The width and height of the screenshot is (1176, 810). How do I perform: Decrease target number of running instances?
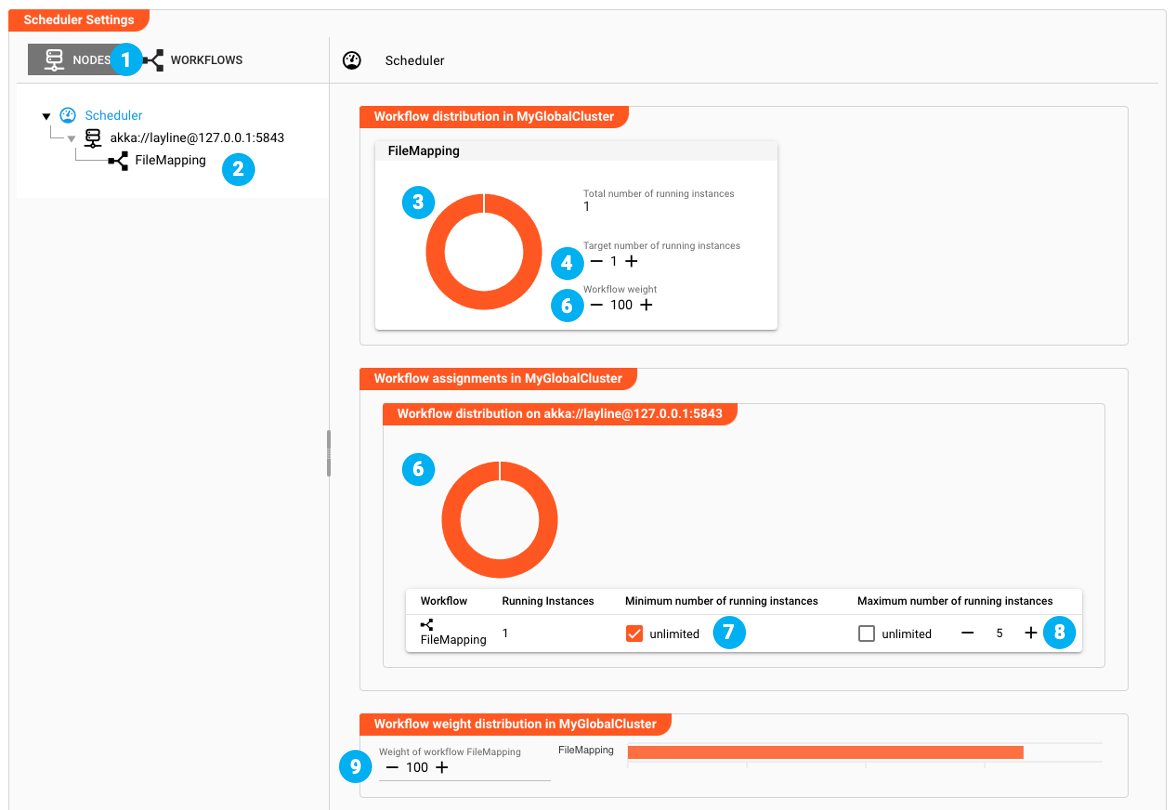tap(597, 261)
